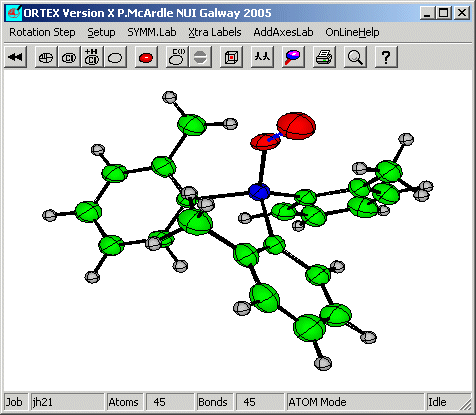
Task: Click the C1 atom label icon
Action: point(69,57)
